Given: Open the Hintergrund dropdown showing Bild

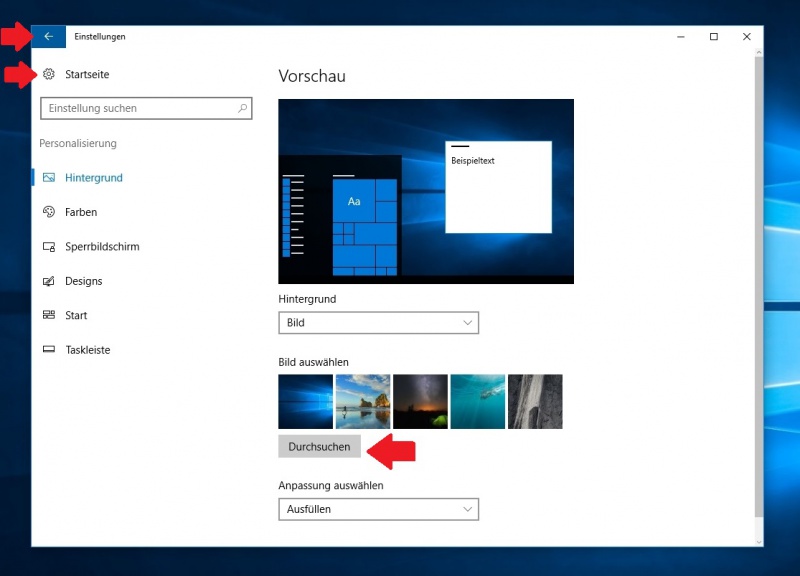Looking at the screenshot, I should point(379,322).
